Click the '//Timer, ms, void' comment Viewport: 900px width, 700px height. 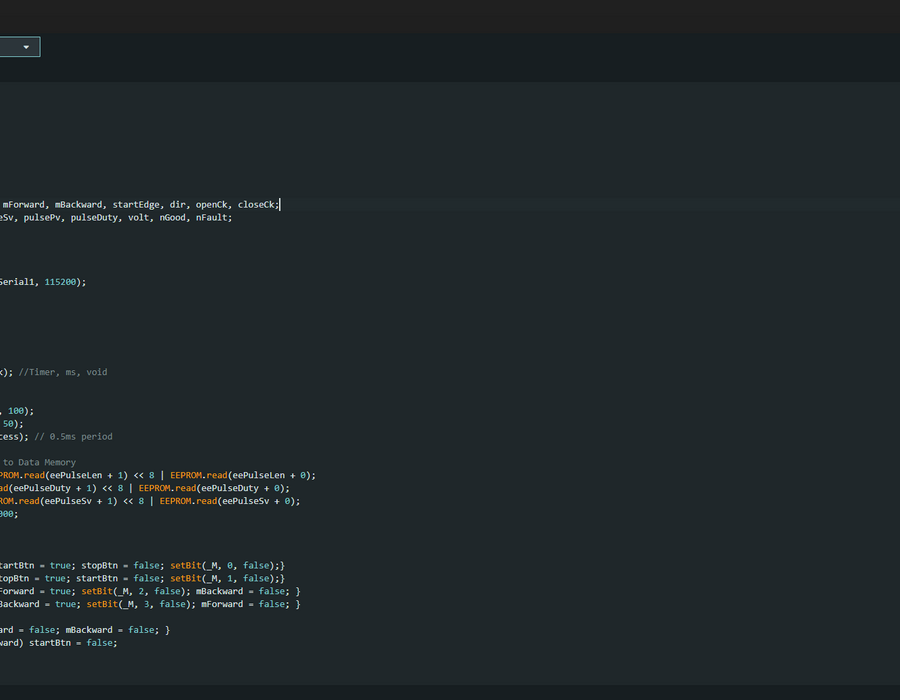click(63, 372)
